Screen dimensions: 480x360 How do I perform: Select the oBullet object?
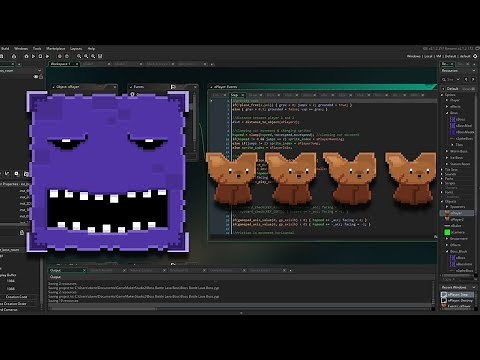[x=453, y=226]
